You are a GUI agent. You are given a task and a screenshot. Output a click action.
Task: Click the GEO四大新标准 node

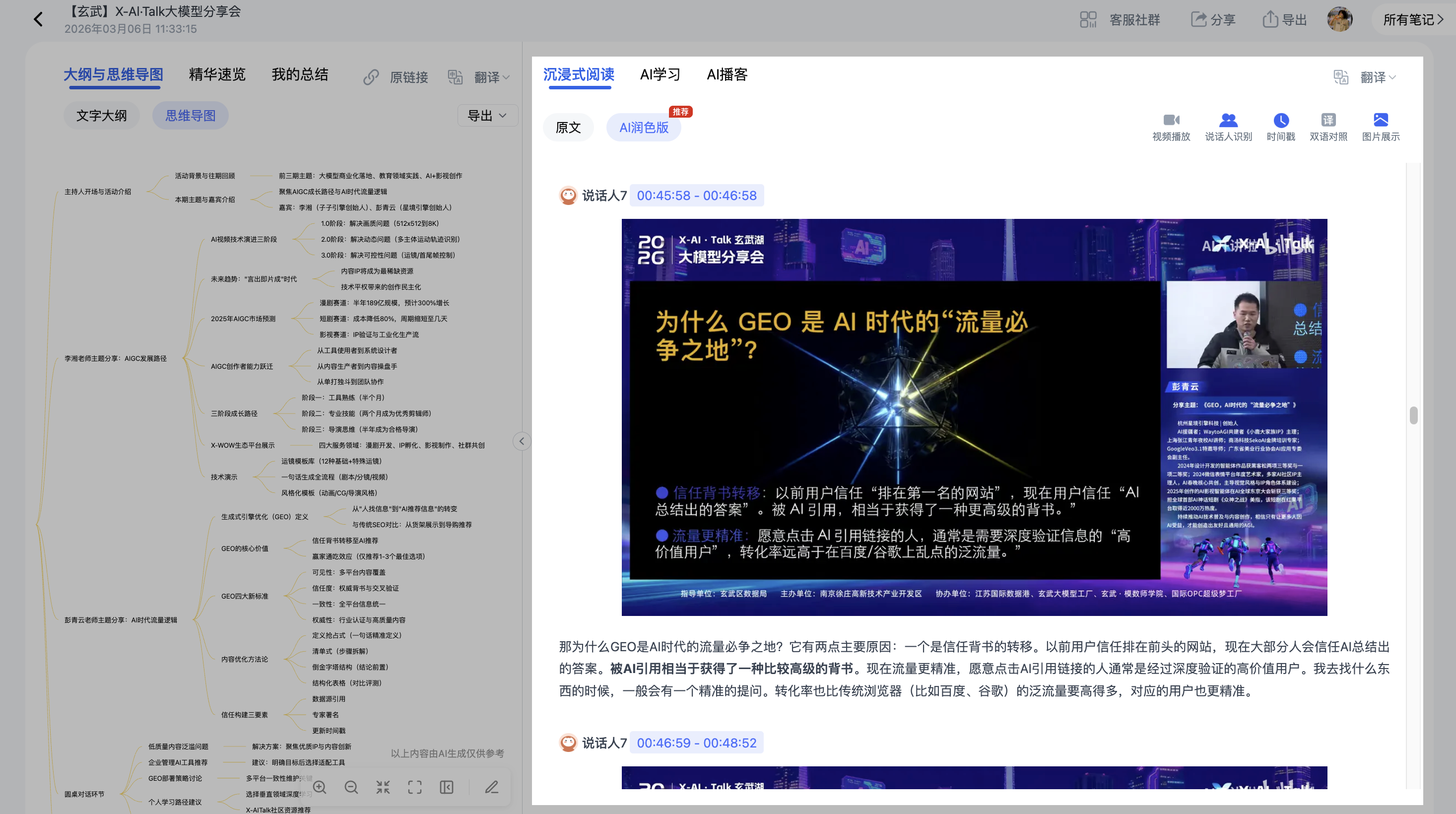(x=245, y=597)
